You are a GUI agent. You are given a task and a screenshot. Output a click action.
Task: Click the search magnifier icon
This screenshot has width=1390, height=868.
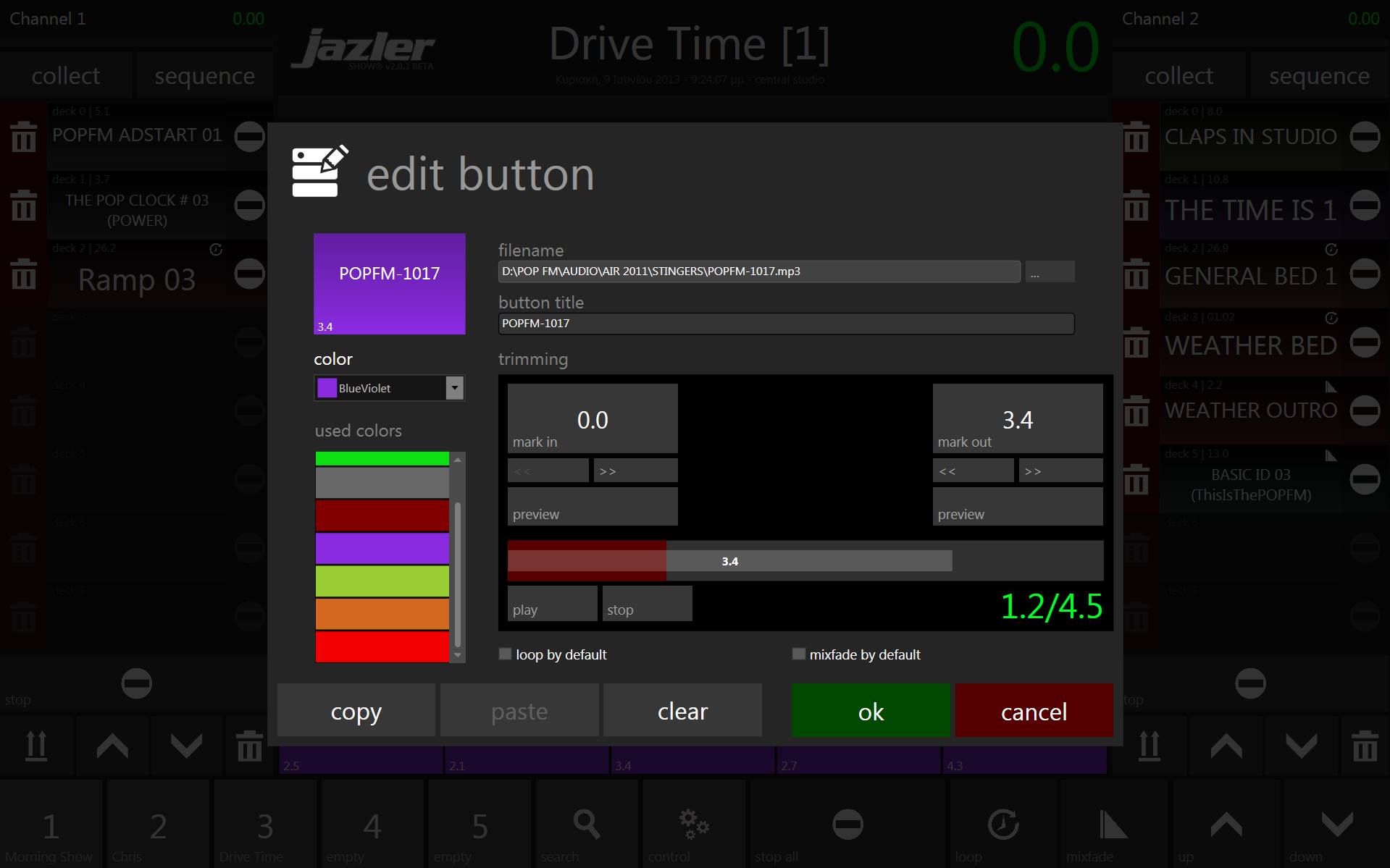586,825
